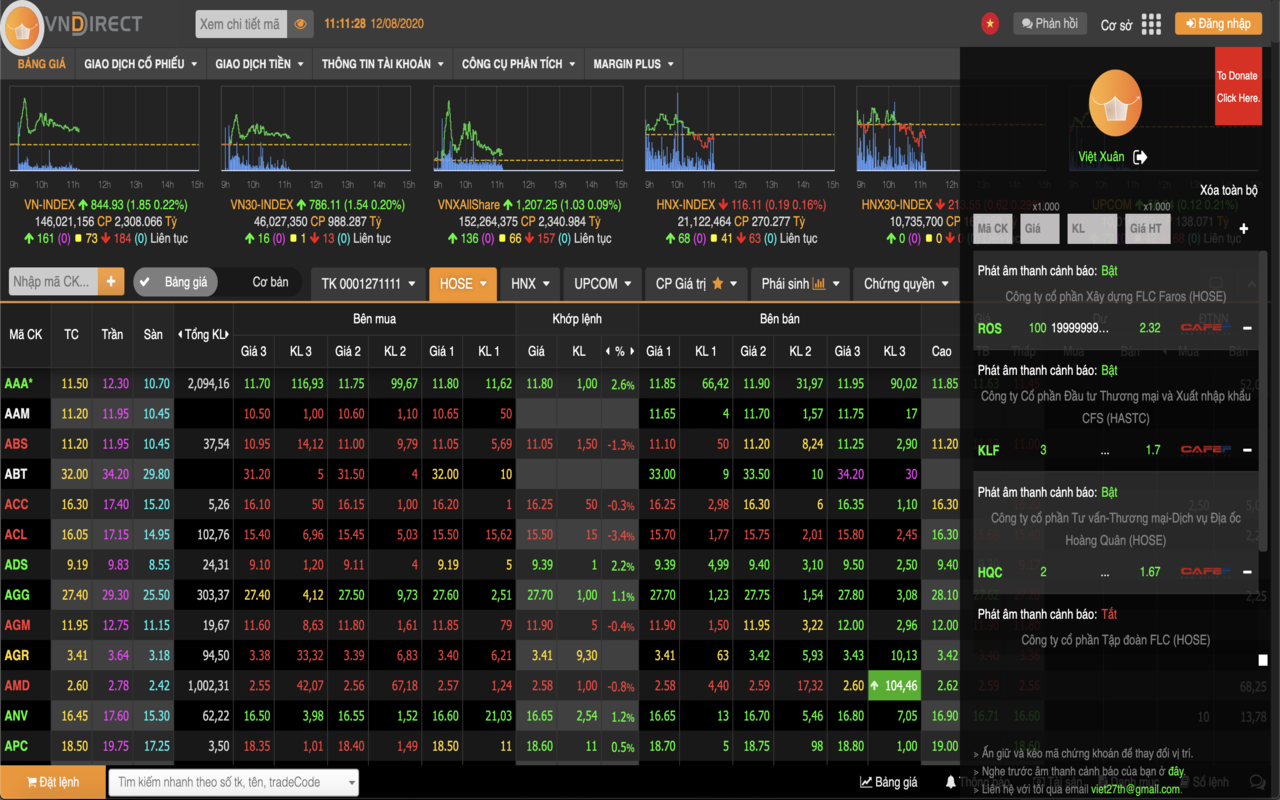This screenshot has height=800, width=1280.
Task: Click the Mã CK input in alert panel
Action: (993, 229)
